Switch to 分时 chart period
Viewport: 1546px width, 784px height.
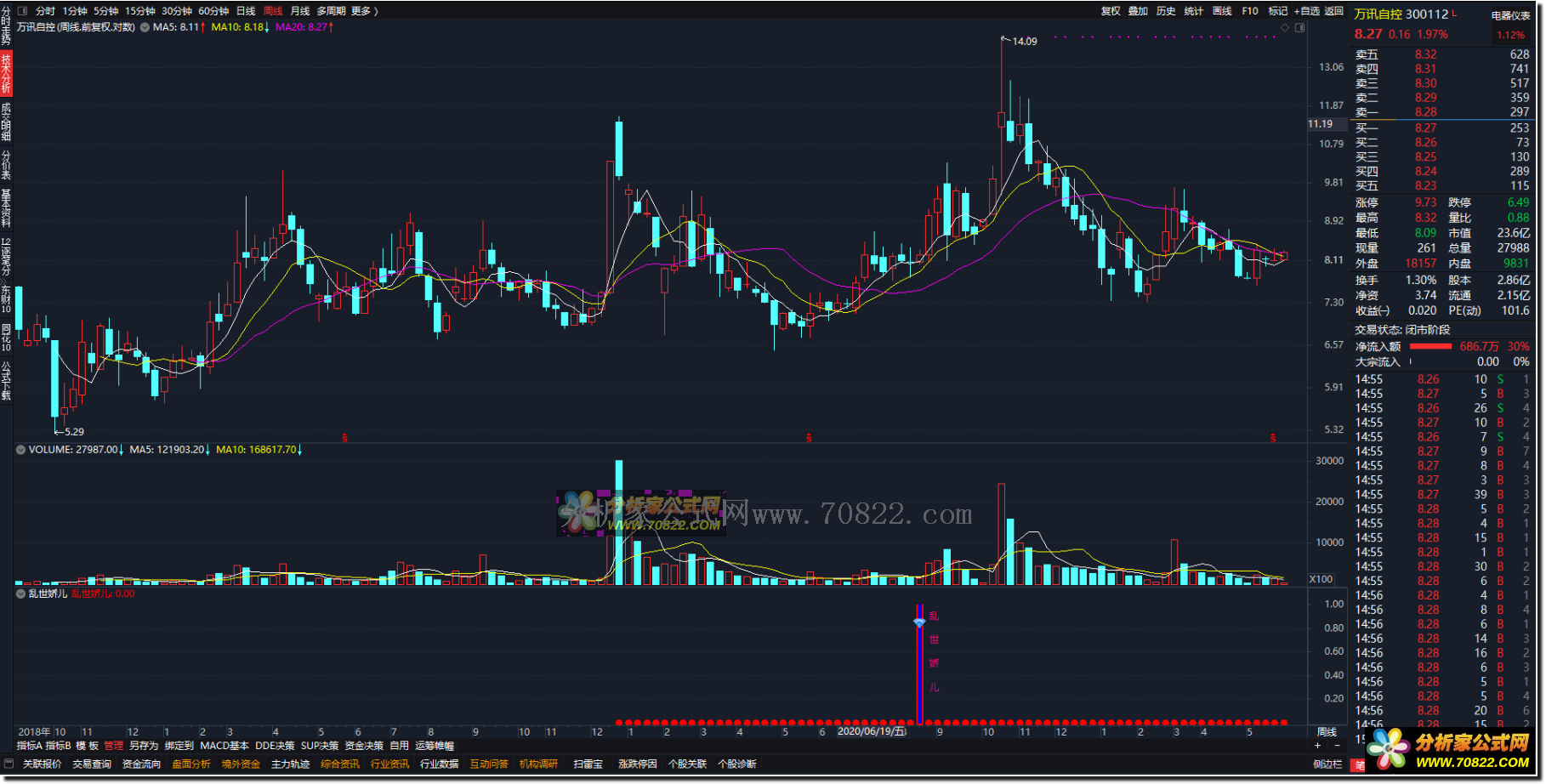coord(45,11)
